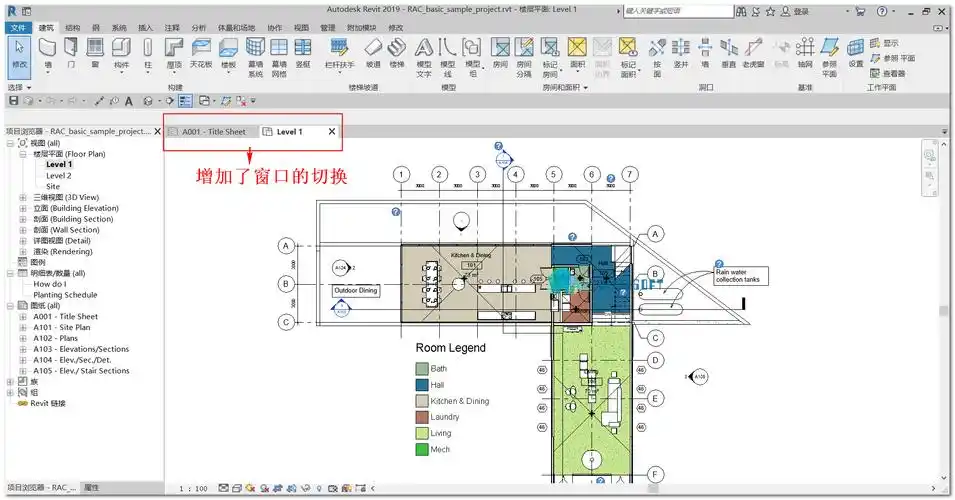Image resolution: width=955 pixels, height=500 pixels.
Task: Click the 登录 sign-in button
Action: pos(795,12)
